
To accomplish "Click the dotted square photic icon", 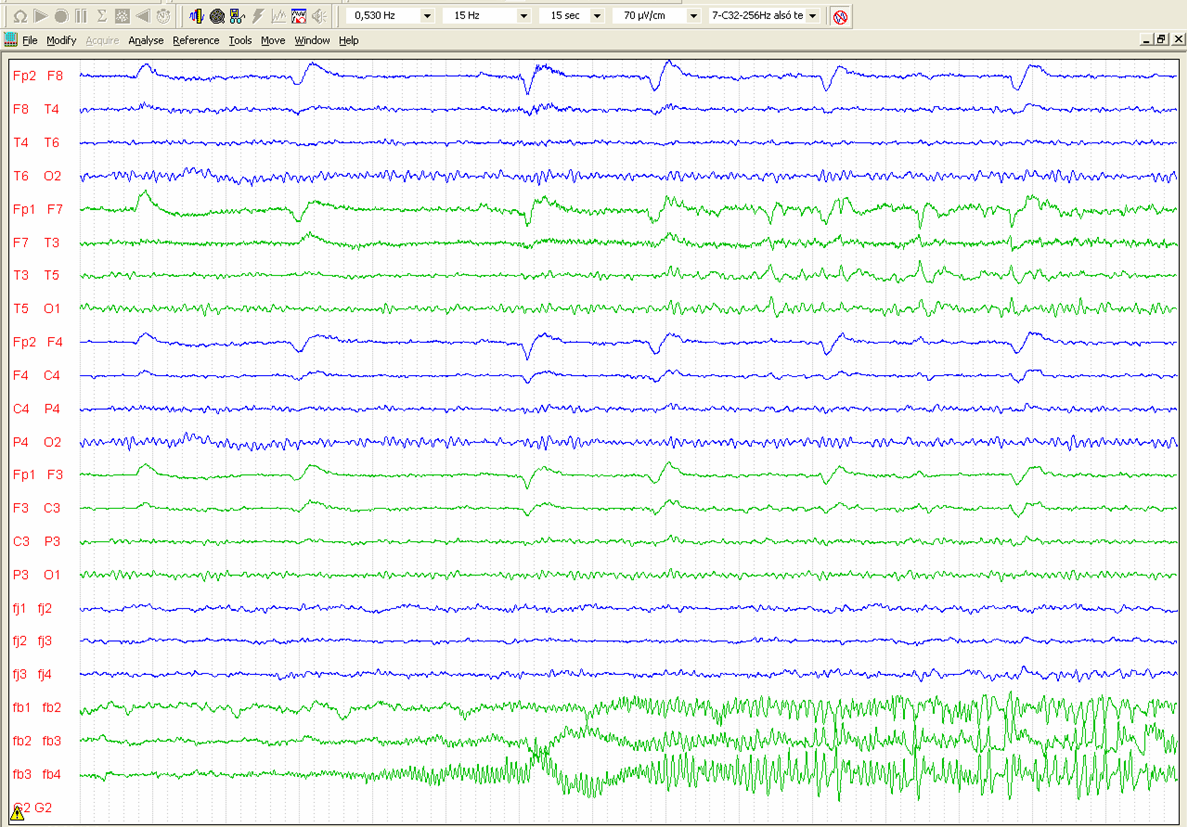I will (x=122, y=16).
